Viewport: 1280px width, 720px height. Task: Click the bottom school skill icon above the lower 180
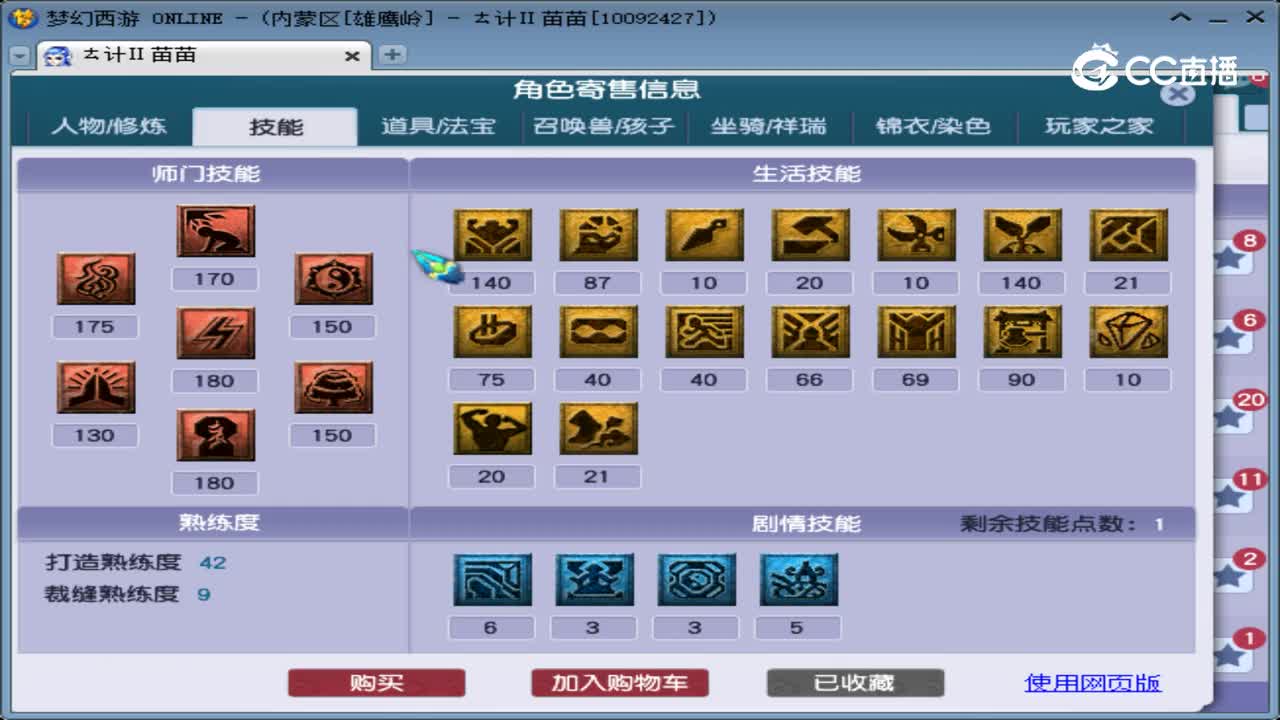[216, 435]
